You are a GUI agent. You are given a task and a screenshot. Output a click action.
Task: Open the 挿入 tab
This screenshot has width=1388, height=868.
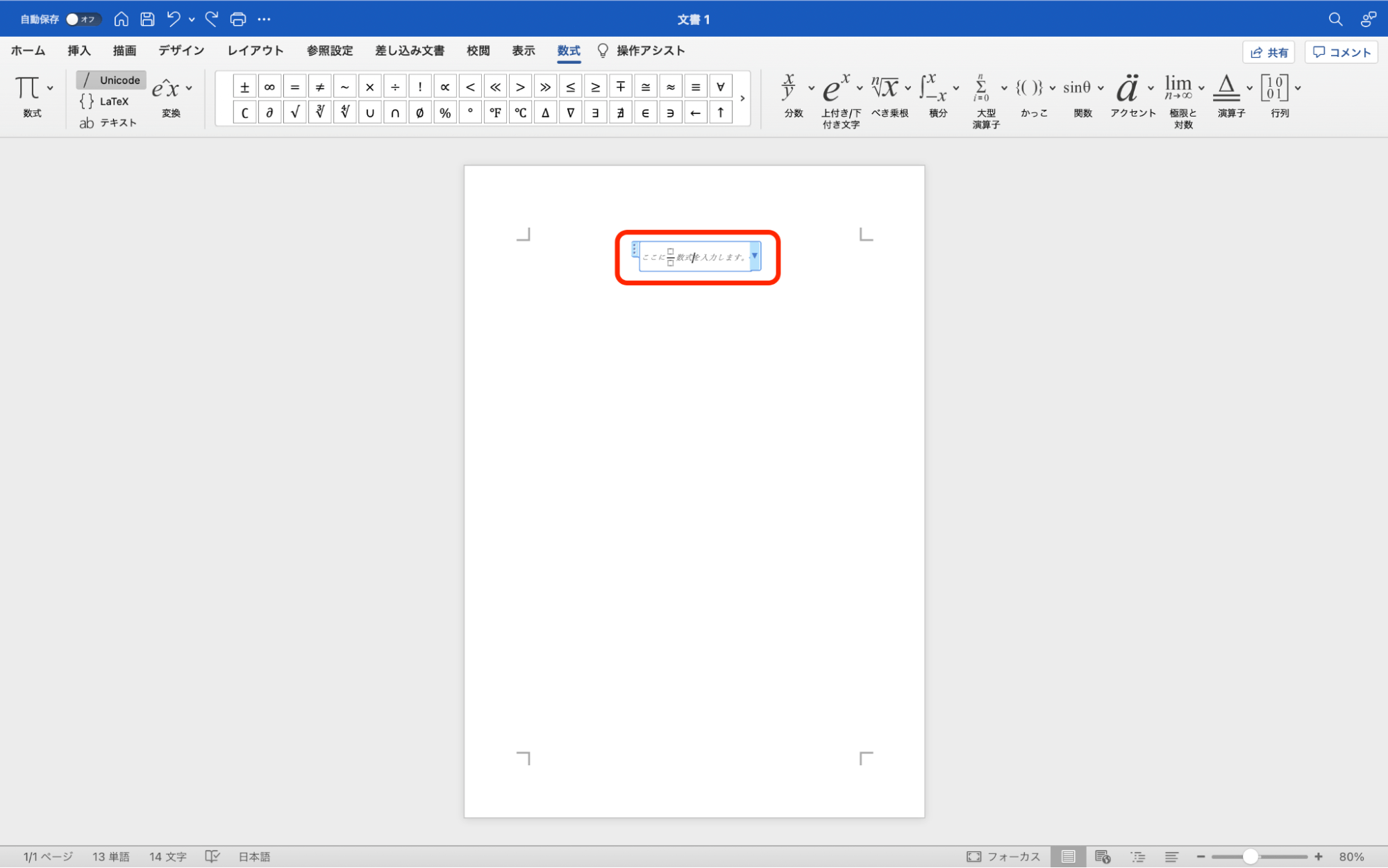tap(79, 51)
